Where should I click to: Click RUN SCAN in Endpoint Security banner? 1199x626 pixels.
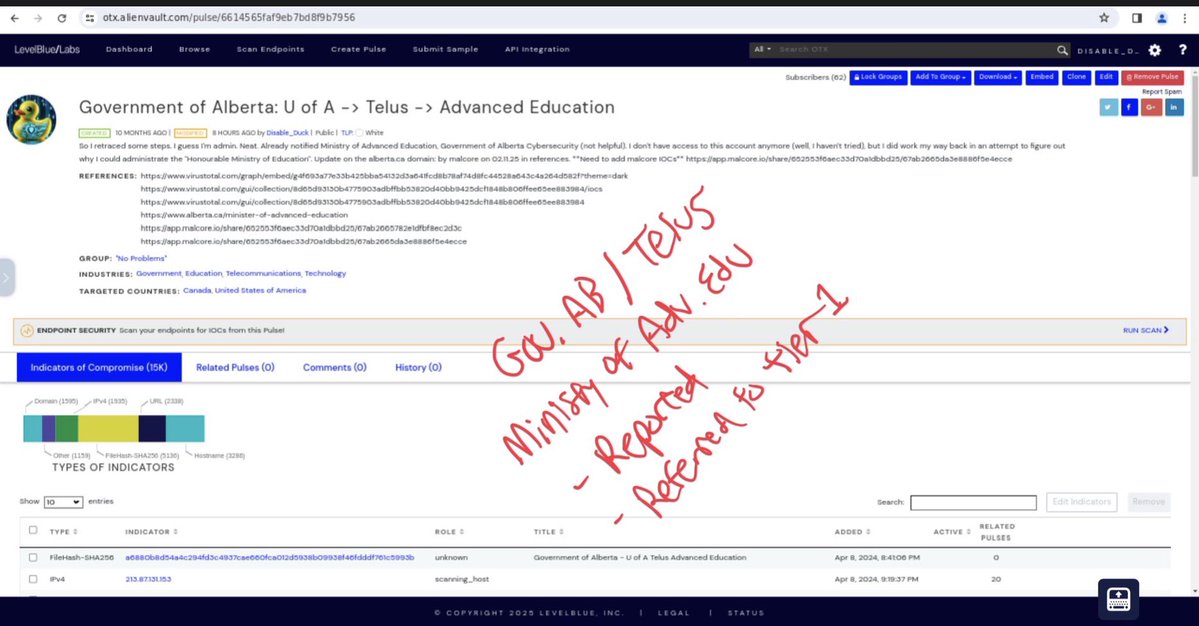point(1145,331)
